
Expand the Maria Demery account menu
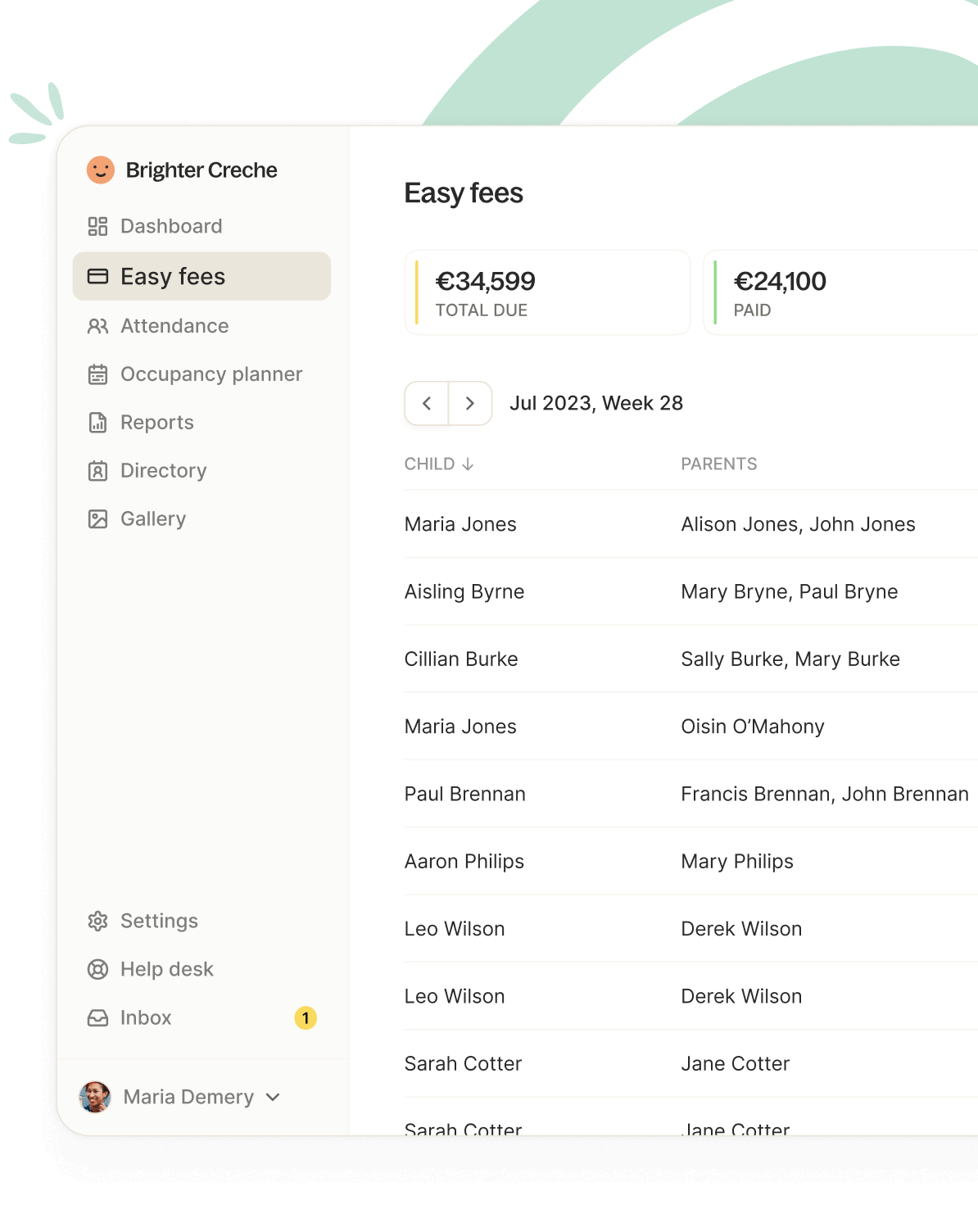coord(274,1097)
